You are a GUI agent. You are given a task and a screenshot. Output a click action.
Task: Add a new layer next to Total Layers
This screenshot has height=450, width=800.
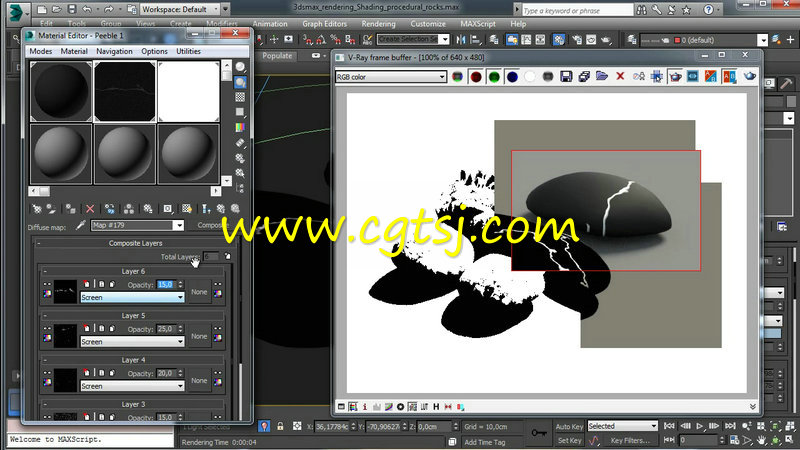[x=228, y=256]
